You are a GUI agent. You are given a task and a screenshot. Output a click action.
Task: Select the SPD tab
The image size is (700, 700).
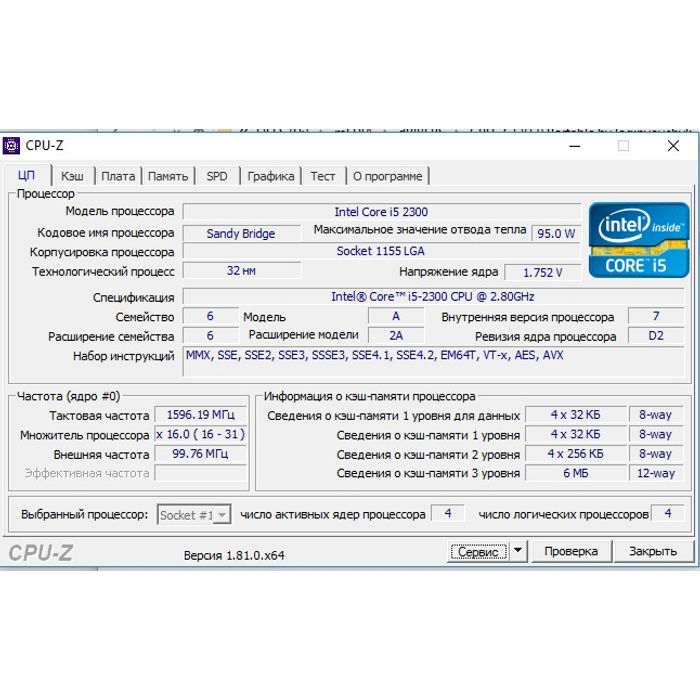[x=217, y=176]
